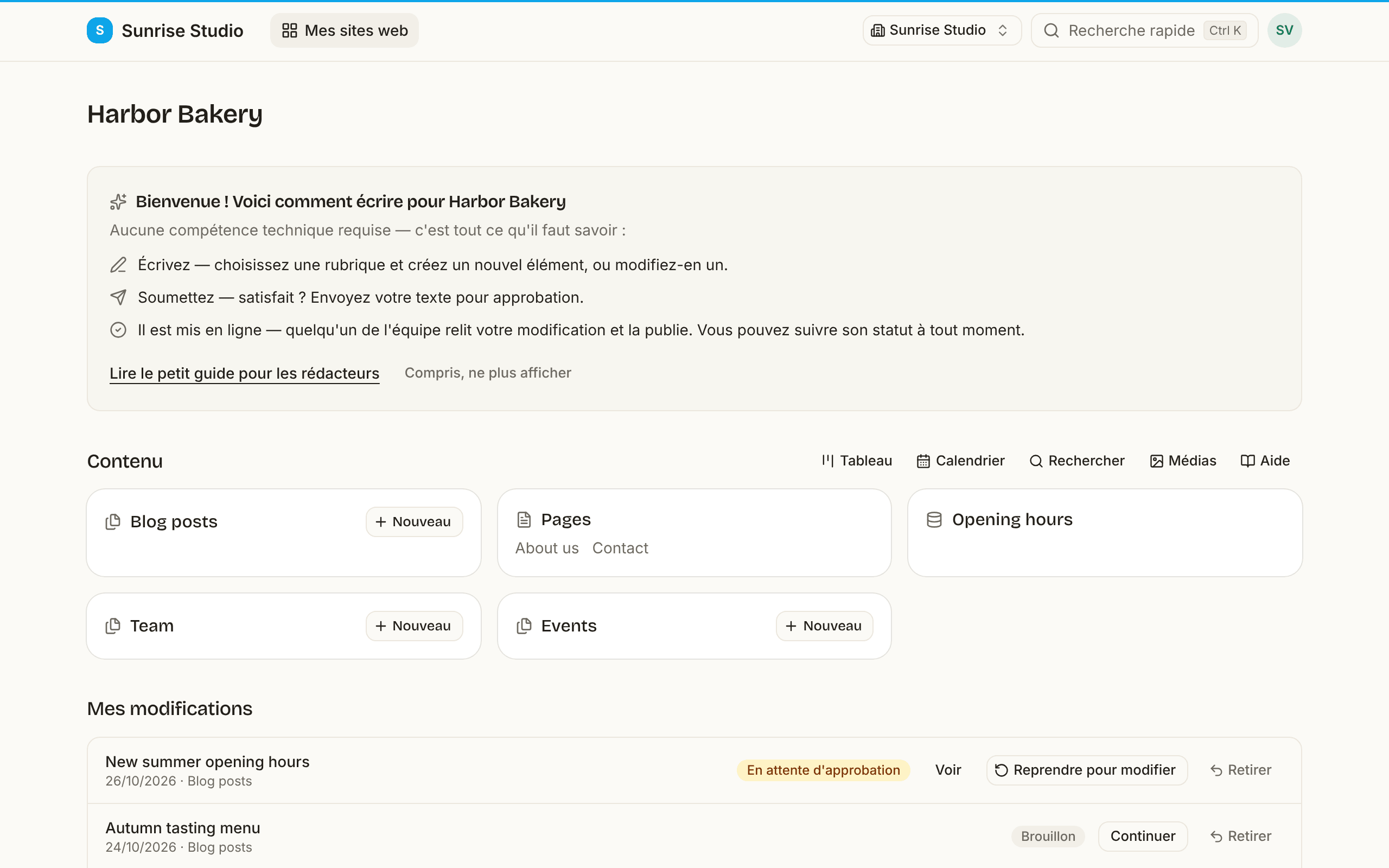This screenshot has width=1389, height=868.
Task: Click the En attente d'approbation status badge
Action: point(823,770)
